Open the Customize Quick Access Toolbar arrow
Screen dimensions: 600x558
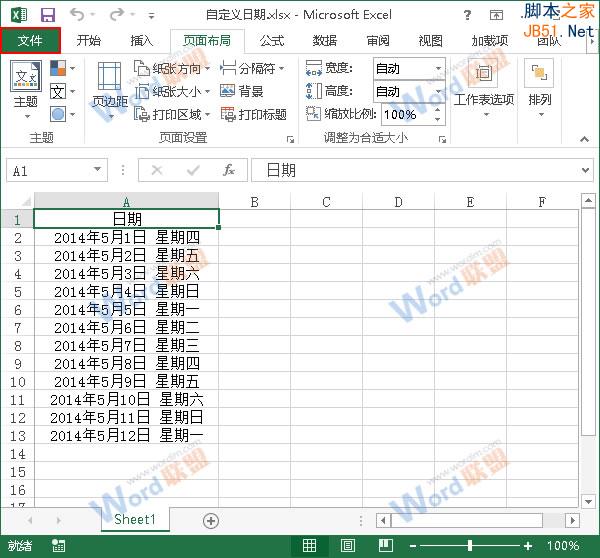point(152,16)
